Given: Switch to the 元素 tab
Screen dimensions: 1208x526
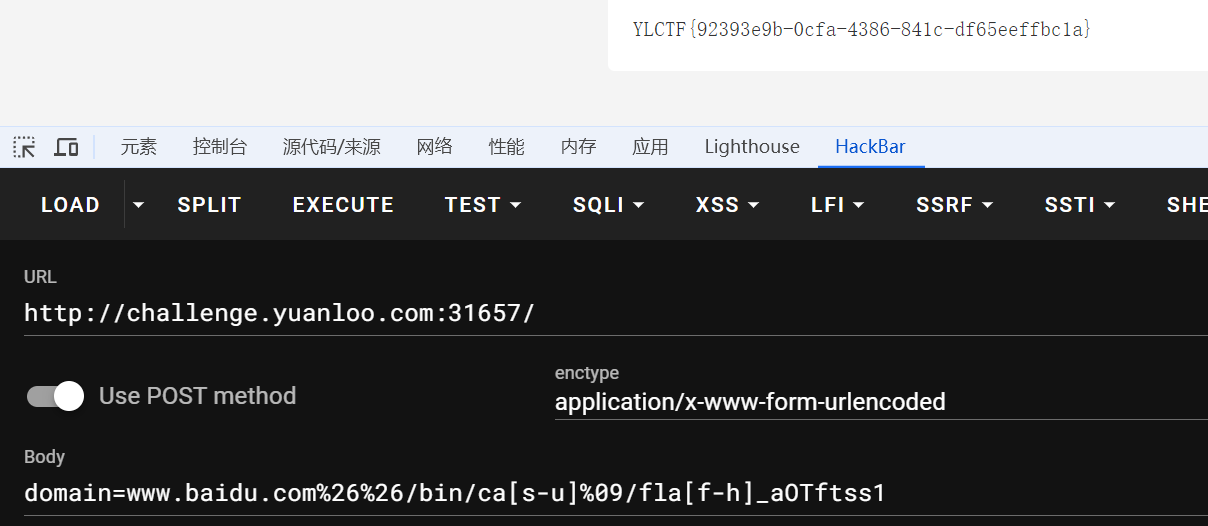Looking at the screenshot, I should click(139, 147).
